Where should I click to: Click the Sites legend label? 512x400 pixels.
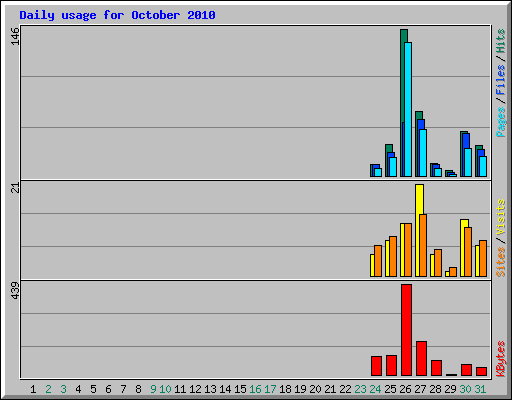[x=500, y=262]
